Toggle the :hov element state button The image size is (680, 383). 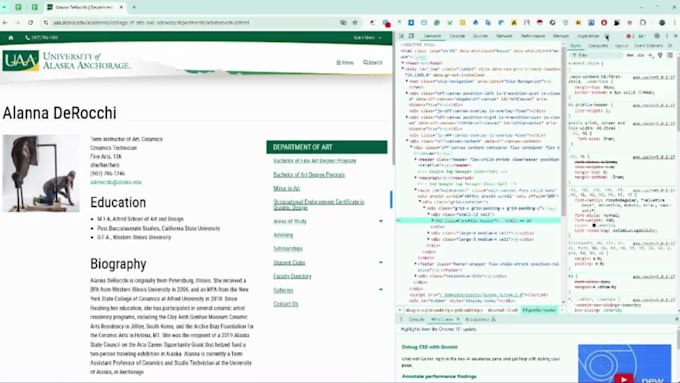tap(630, 55)
